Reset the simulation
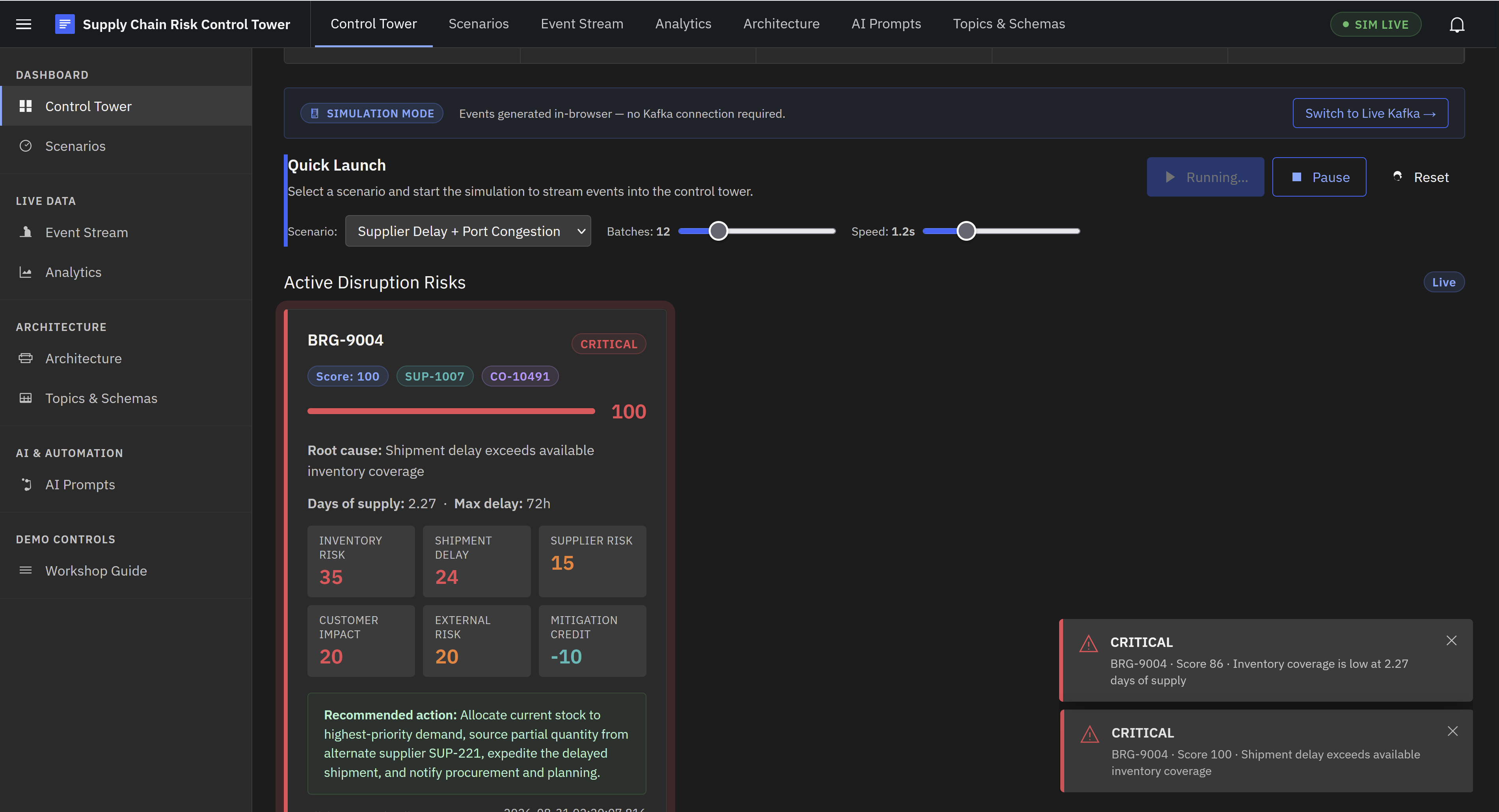Viewport: 1499px width, 812px height. (1421, 177)
